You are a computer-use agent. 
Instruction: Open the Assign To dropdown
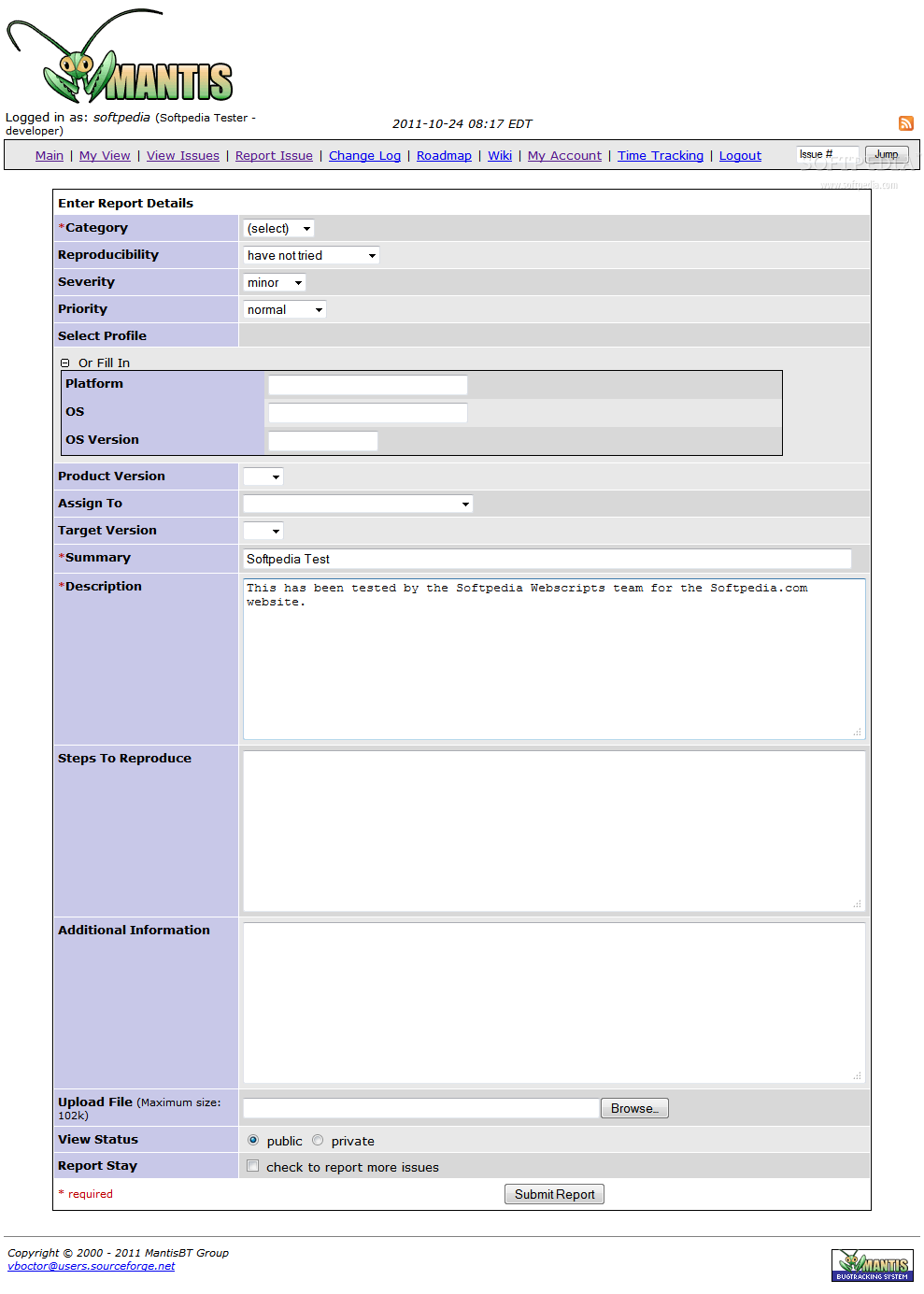coord(358,504)
